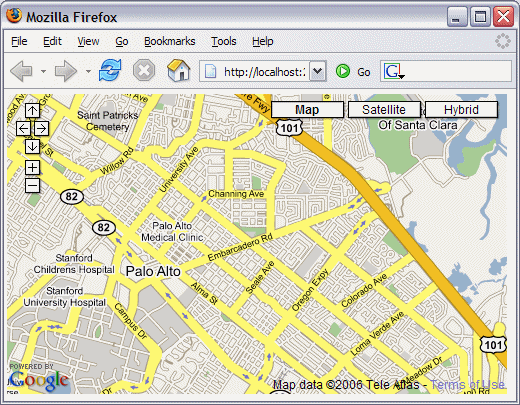Pan the map down with the arrow

pyautogui.click(x=32, y=146)
